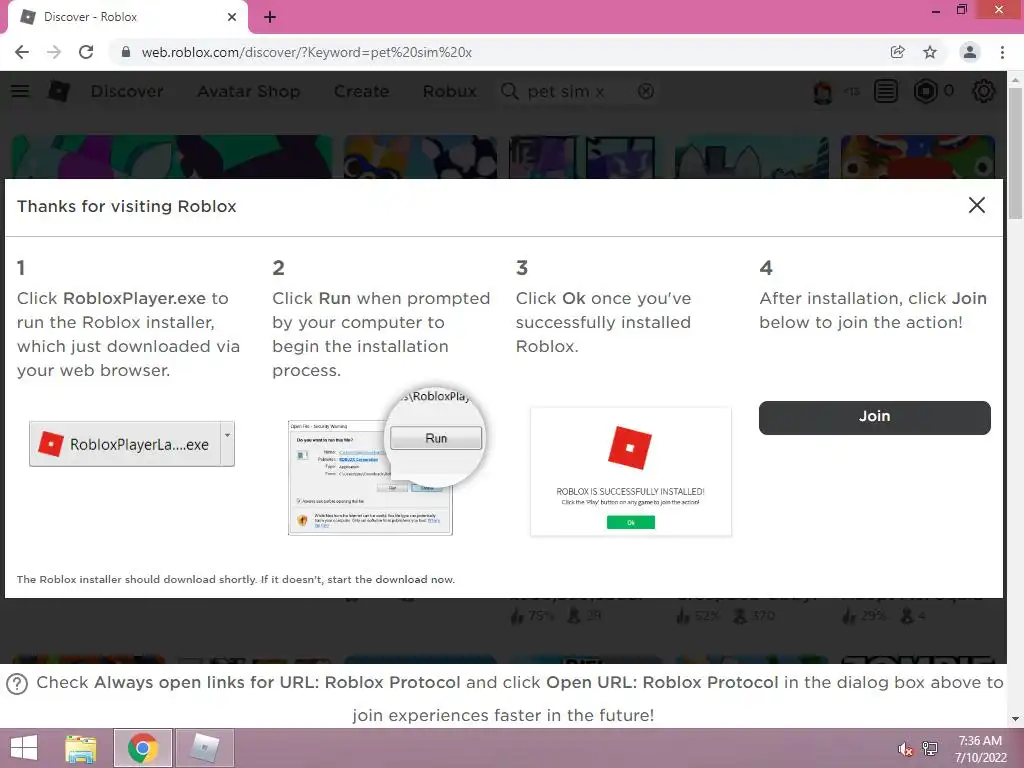1024x768 pixels.
Task: Open the Roblox notifications list icon
Action: coord(886,91)
